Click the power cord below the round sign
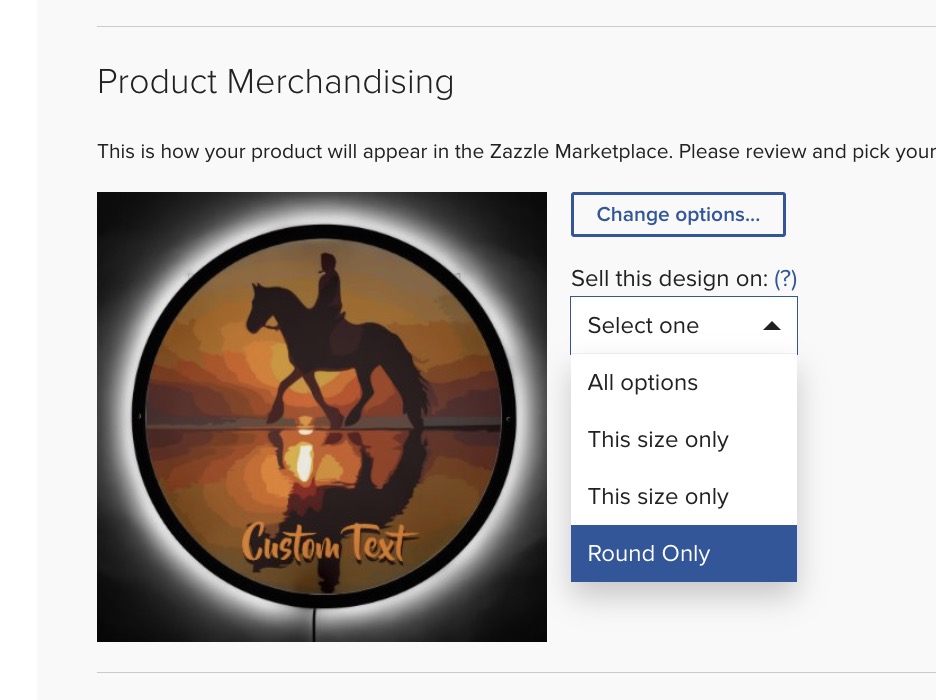The height and width of the screenshot is (700, 936). click(x=314, y=624)
